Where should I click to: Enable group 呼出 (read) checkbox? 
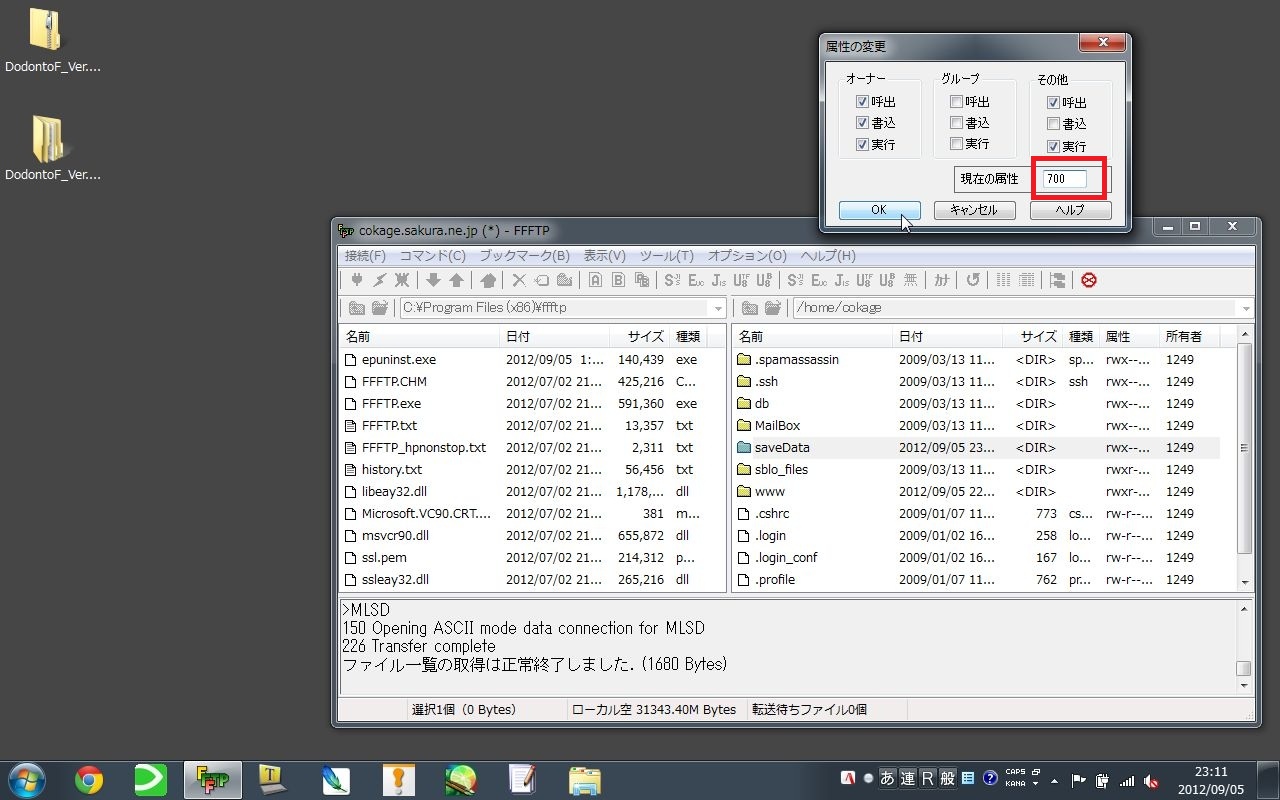(957, 102)
